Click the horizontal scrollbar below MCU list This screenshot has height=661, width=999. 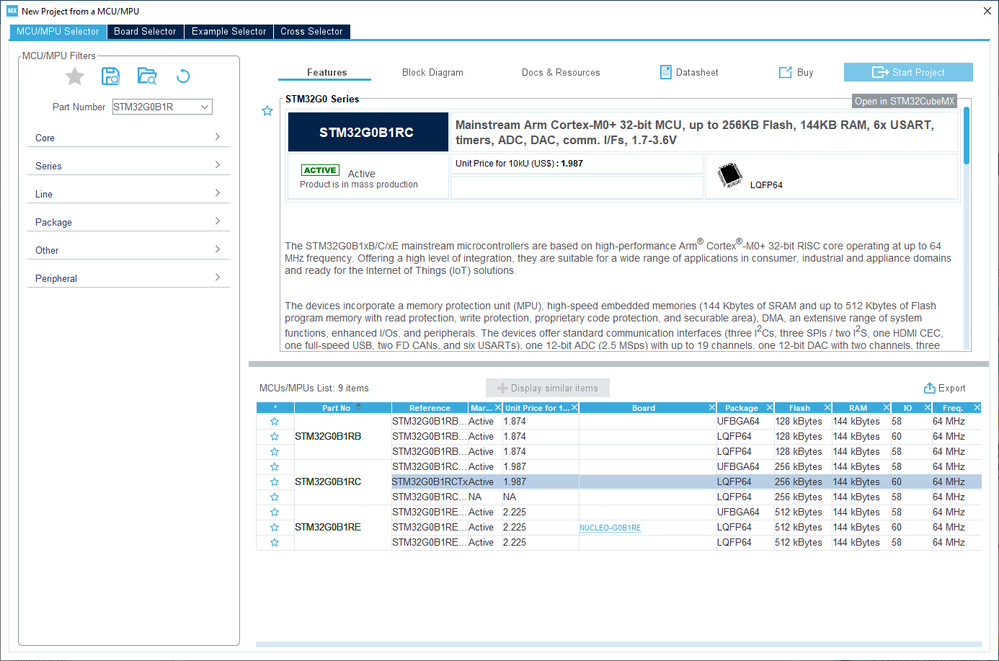[618, 644]
